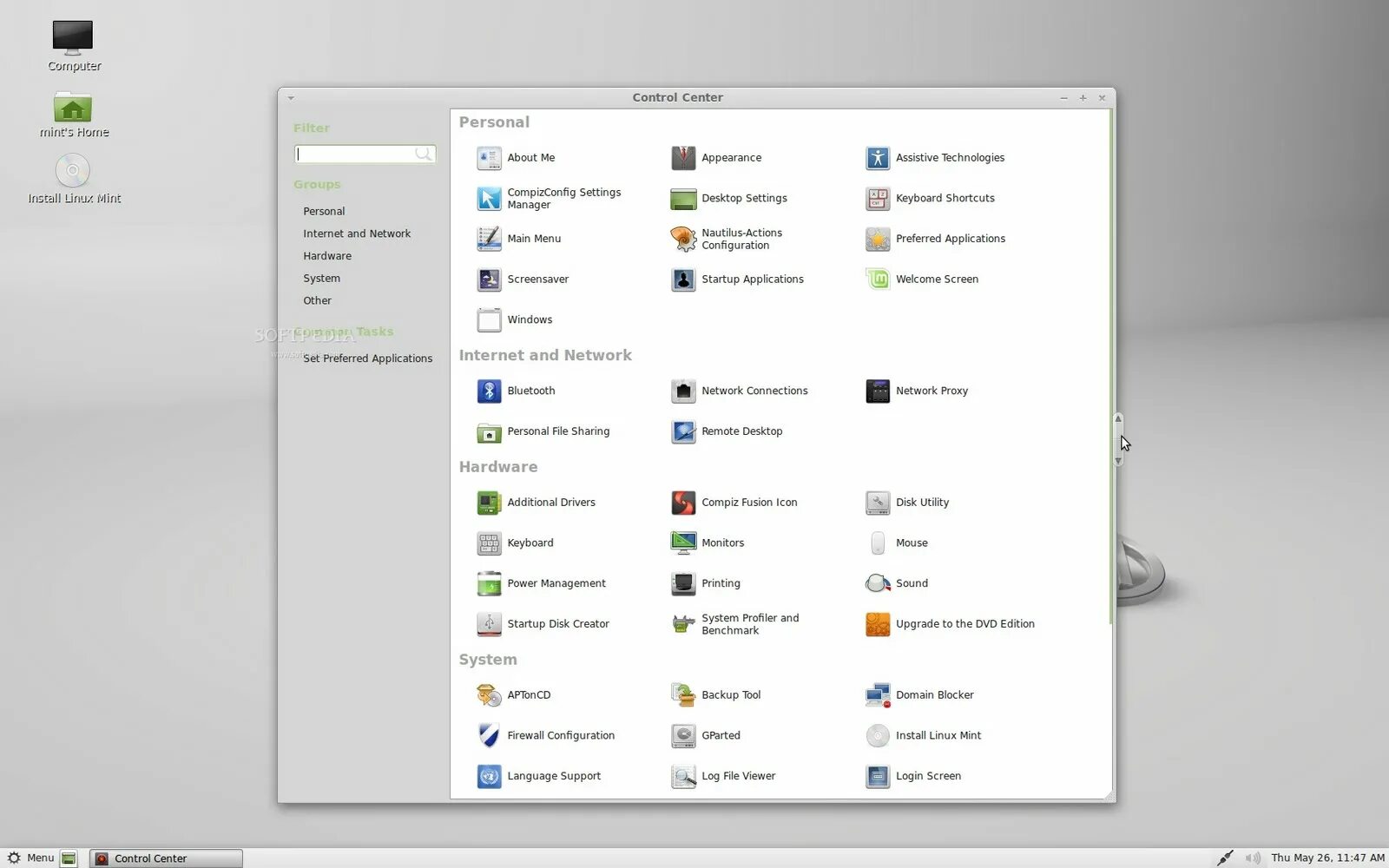This screenshot has width=1389, height=868.
Task: Launch CompizConfig Settings Manager icon
Action: [489, 199]
